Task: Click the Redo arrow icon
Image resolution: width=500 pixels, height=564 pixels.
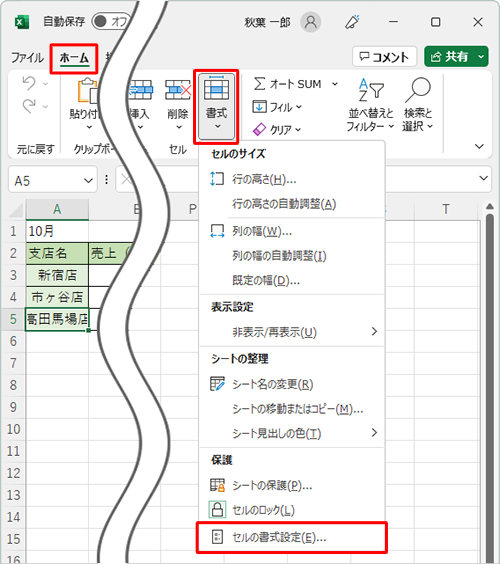Action: click(x=29, y=106)
